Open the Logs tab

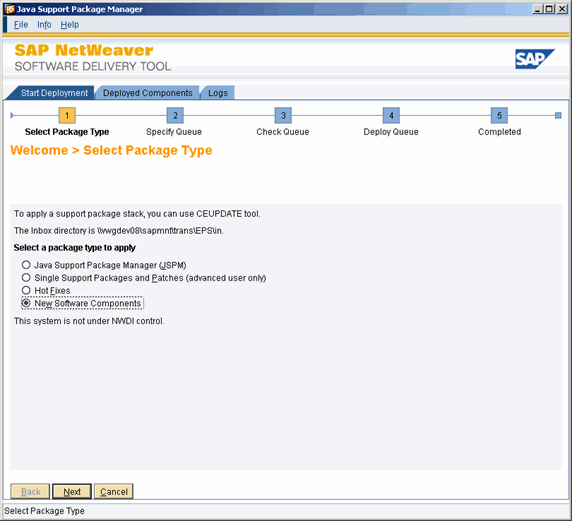tap(218, 93)
